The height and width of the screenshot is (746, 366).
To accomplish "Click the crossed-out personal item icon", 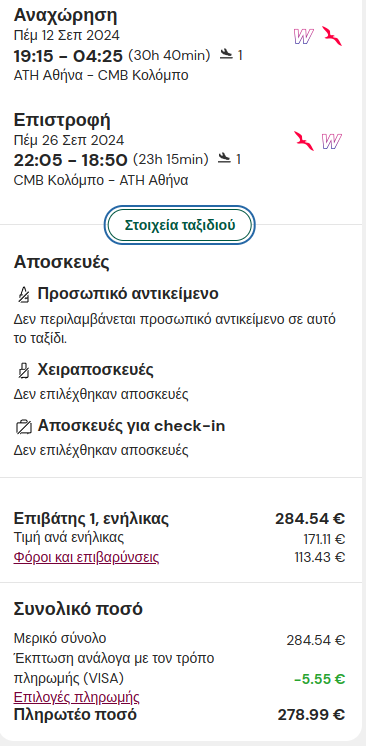I will point(22,294).
